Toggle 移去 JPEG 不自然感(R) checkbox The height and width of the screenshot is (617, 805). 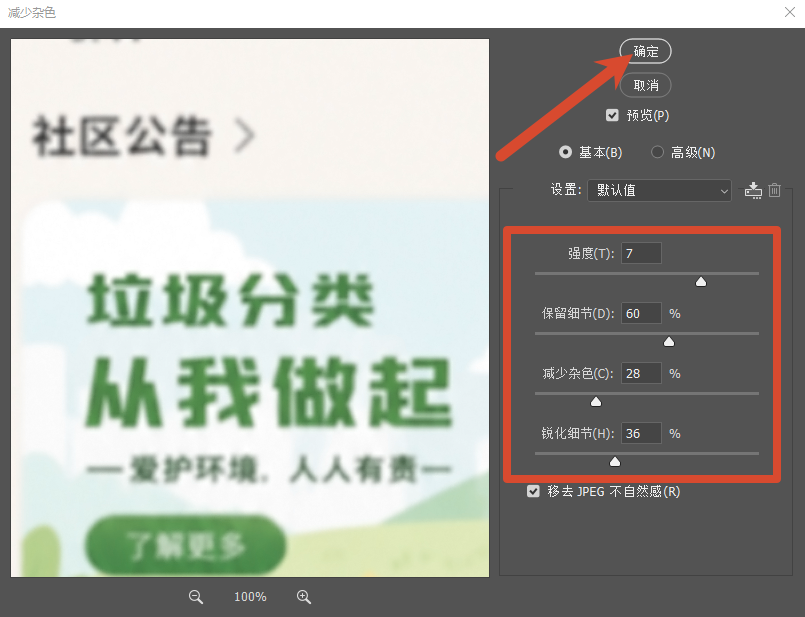pos(533,491)
